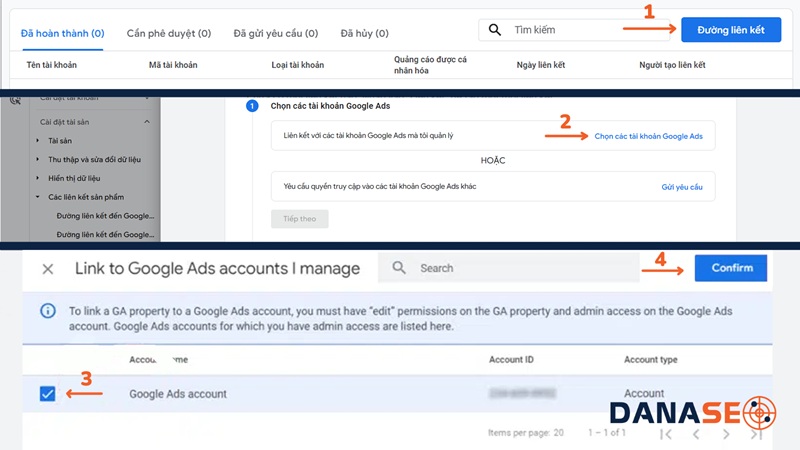The image size is (800, 450).
Task: Click the Gửi yêu cầu link
Action: coord(682,187)
